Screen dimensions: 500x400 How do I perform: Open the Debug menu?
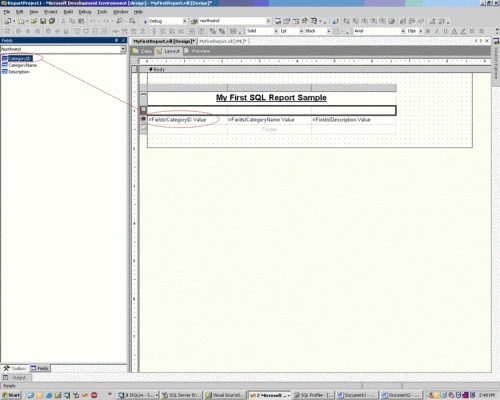[85, 12]
